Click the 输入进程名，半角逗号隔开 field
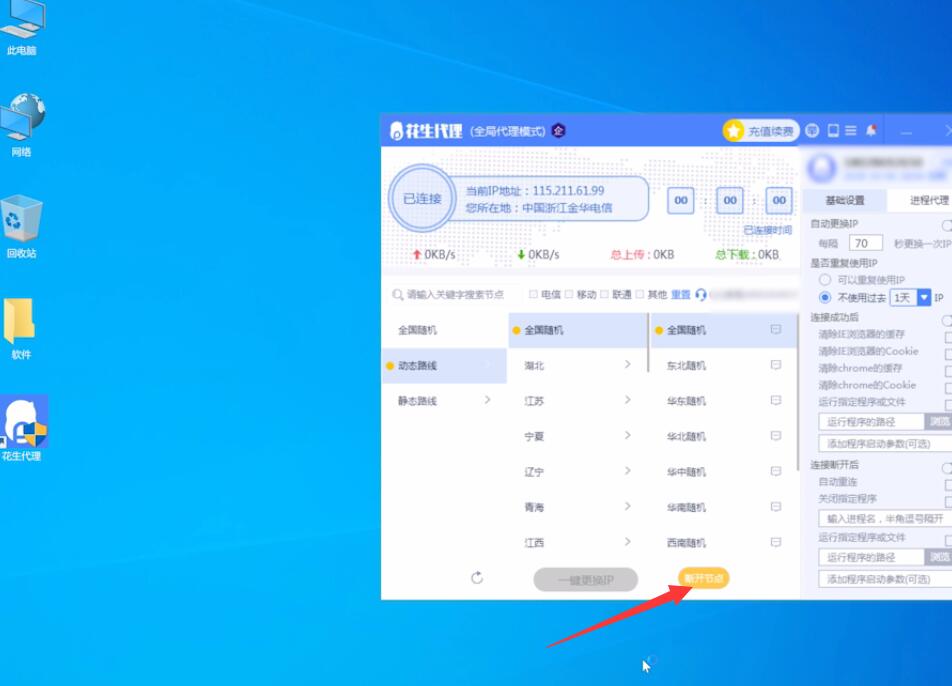This screenshot has width=952, height=686. (885, 518)
